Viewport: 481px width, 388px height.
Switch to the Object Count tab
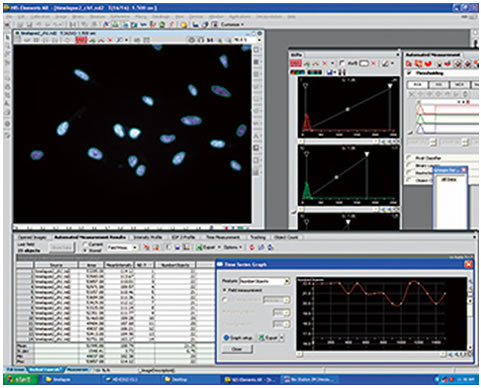click(x=286, y=237)
